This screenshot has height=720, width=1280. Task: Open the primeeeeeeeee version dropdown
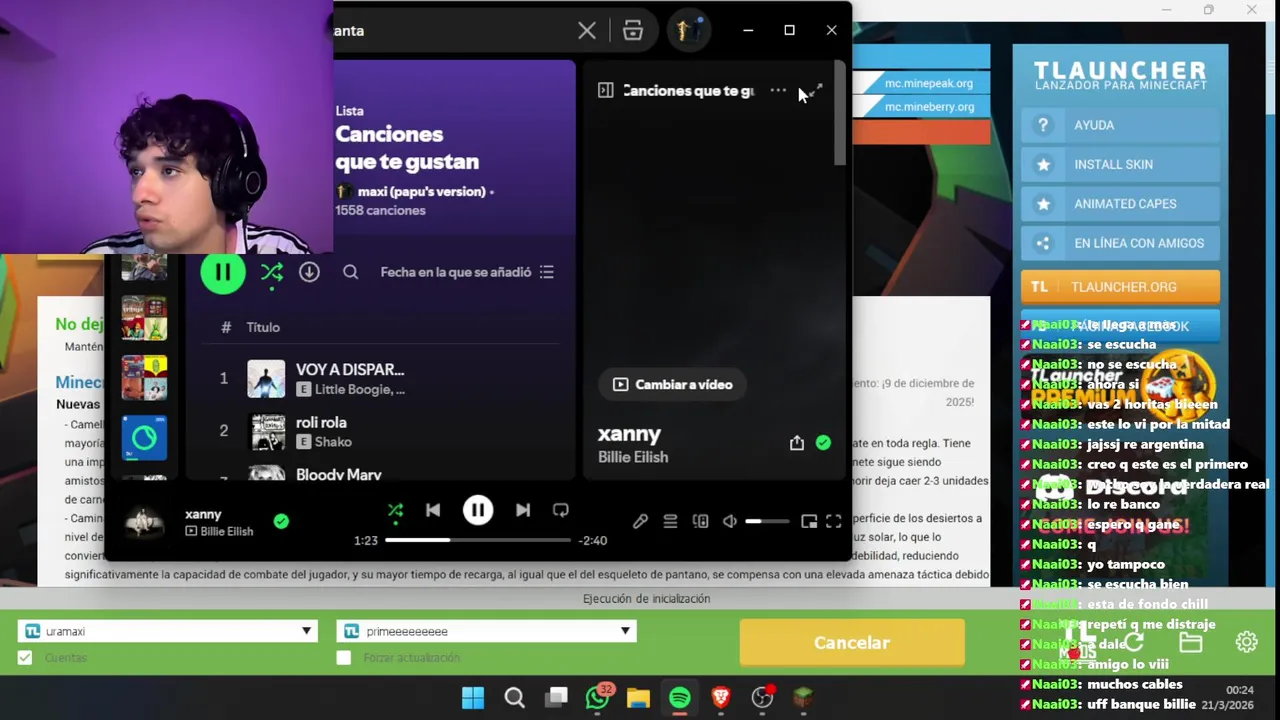click(487, 631)
